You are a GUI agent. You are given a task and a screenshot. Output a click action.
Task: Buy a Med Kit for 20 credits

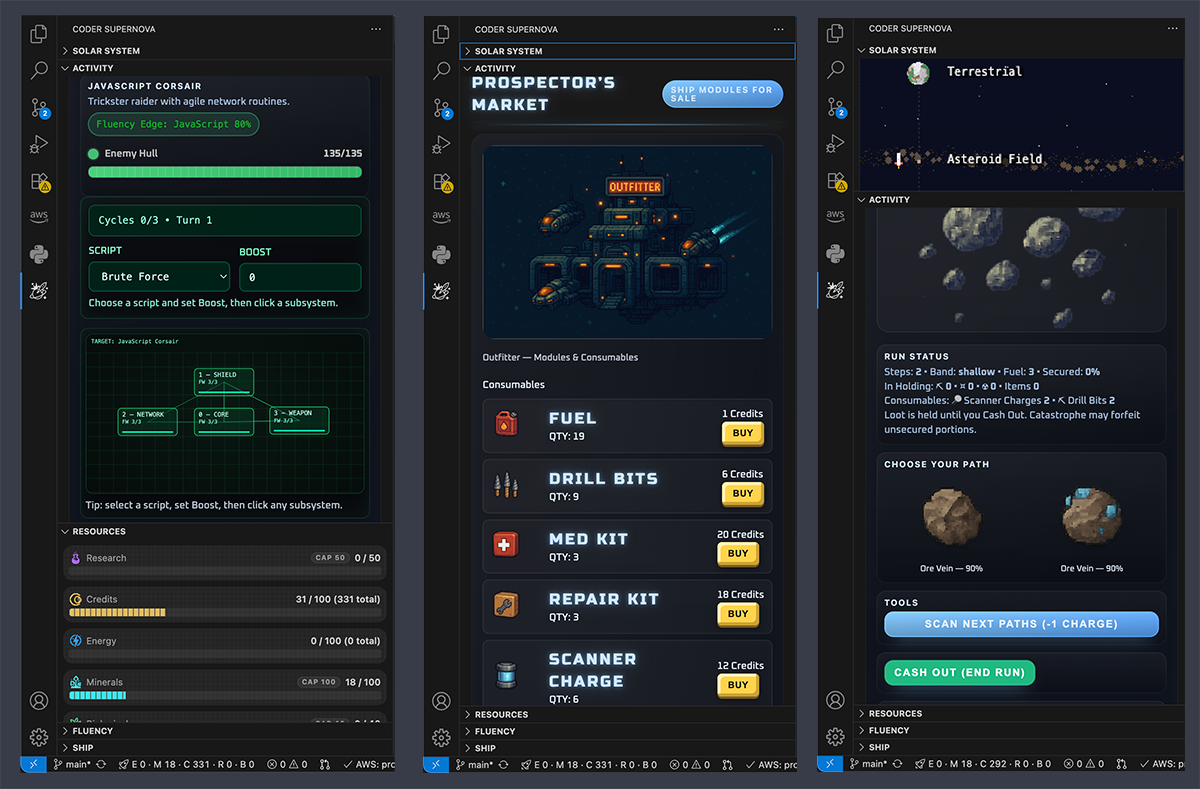[738, 553]
